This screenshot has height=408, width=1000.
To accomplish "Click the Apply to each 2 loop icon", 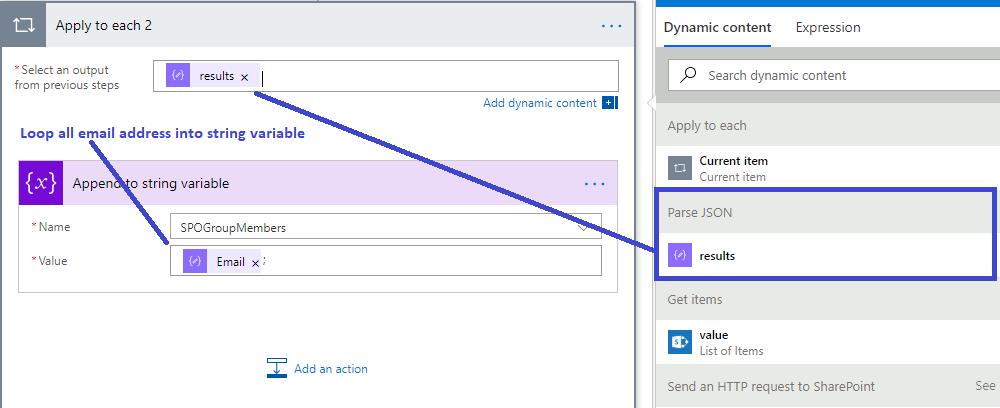I will [24, 26].
